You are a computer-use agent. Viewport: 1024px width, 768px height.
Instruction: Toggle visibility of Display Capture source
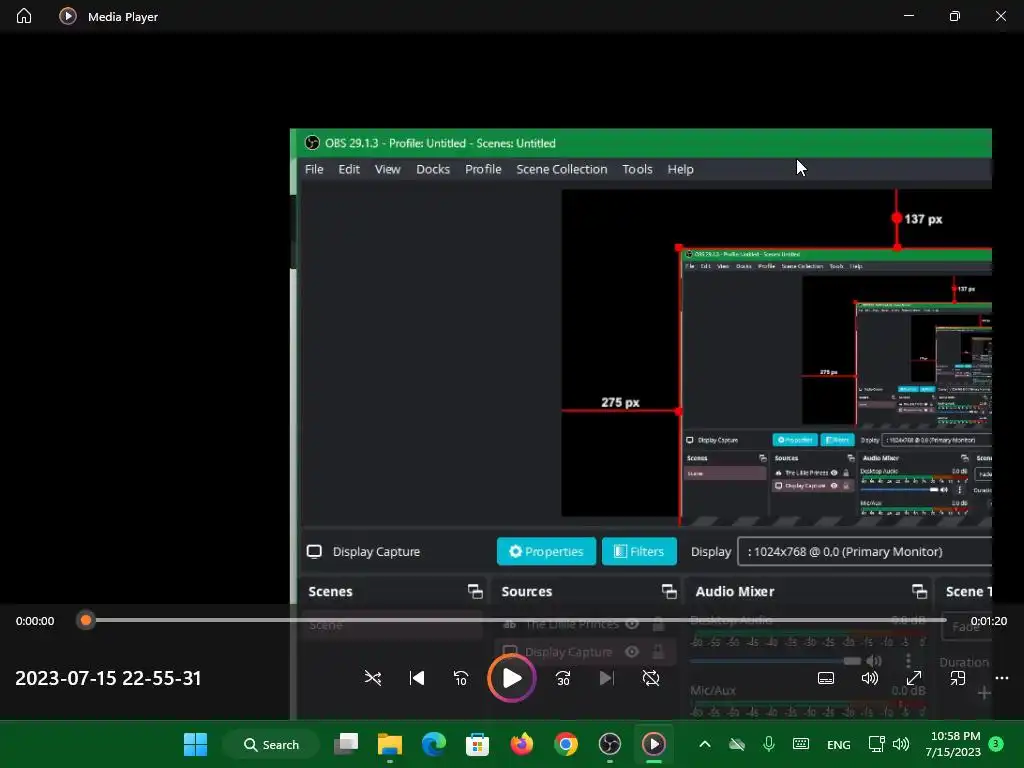tap(632, 652)
